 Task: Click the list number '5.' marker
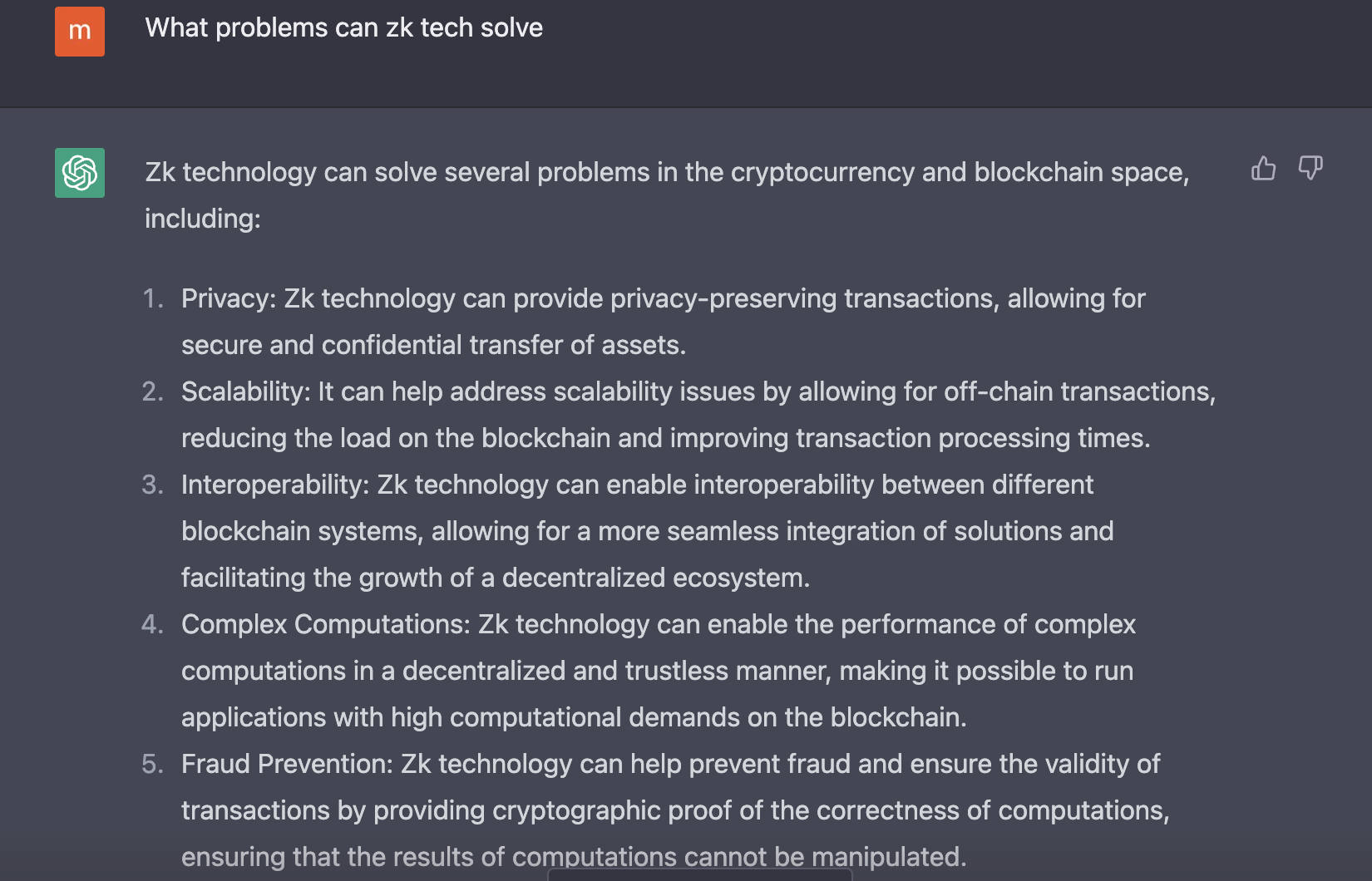[153, 764]
